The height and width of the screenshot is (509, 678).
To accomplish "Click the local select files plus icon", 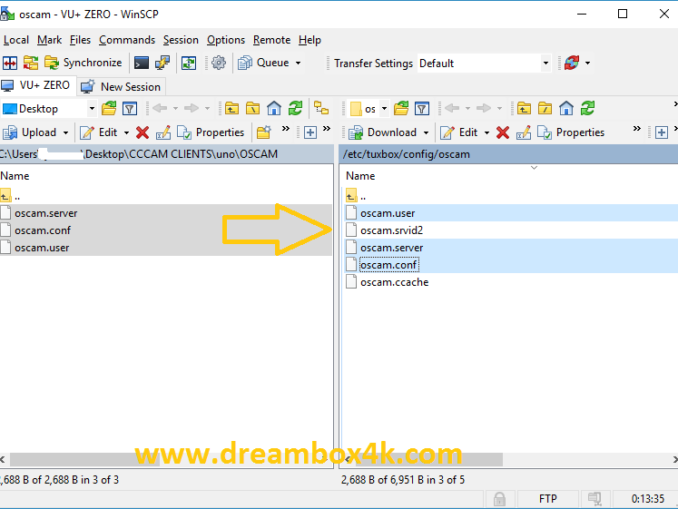I will [x=310, y=132].
